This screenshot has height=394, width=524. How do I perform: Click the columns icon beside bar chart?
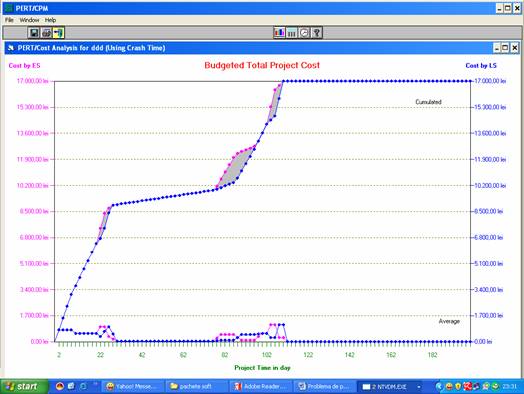coord(292,33)
